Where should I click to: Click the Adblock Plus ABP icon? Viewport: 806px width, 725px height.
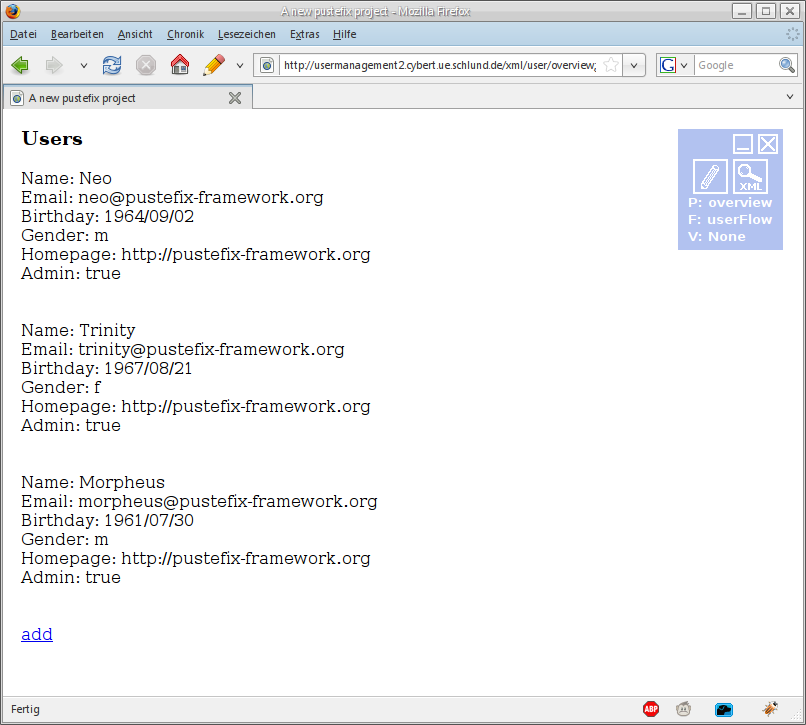point(651,709)
